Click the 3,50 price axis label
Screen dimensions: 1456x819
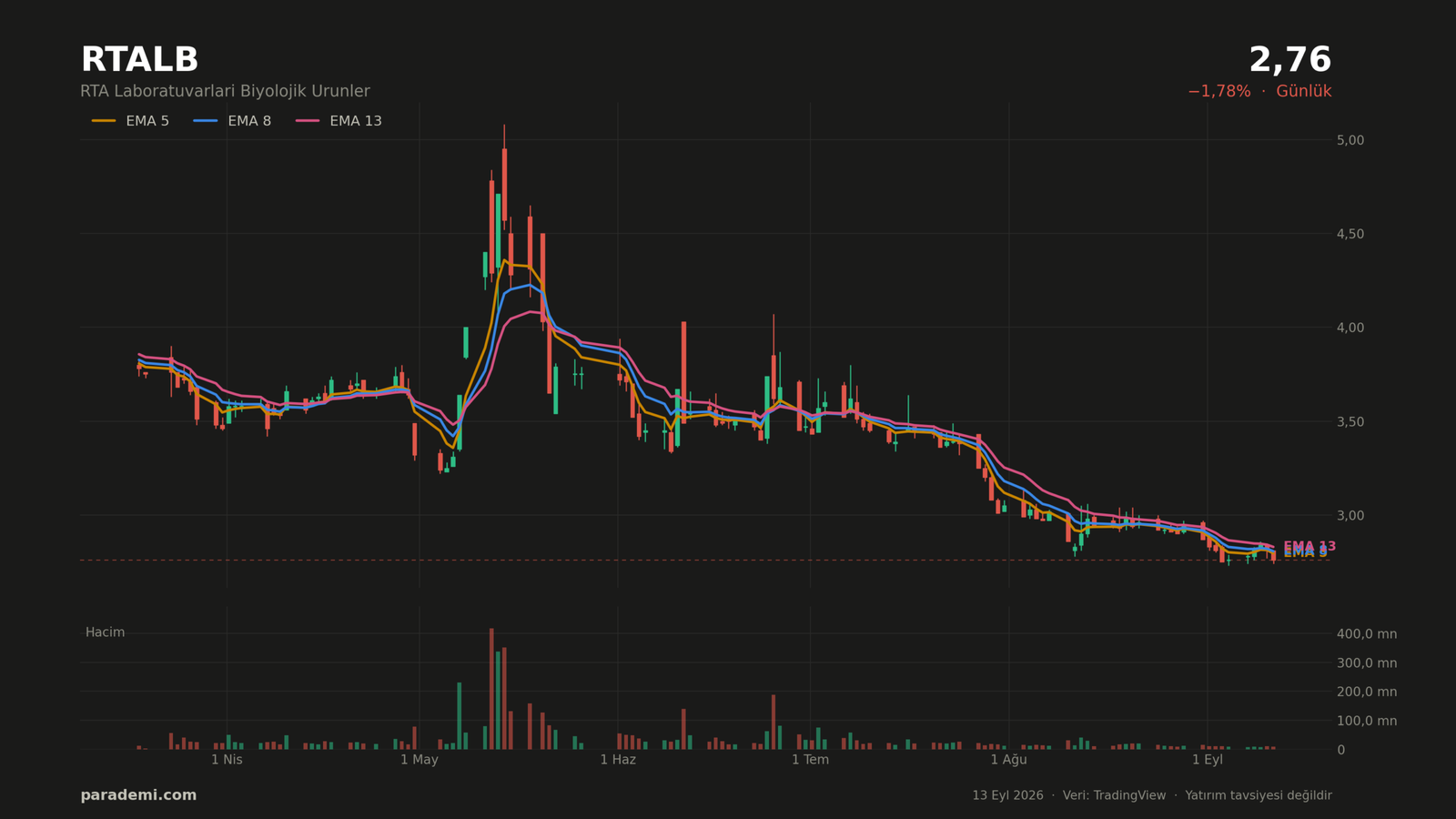[x=1350, y=421]
